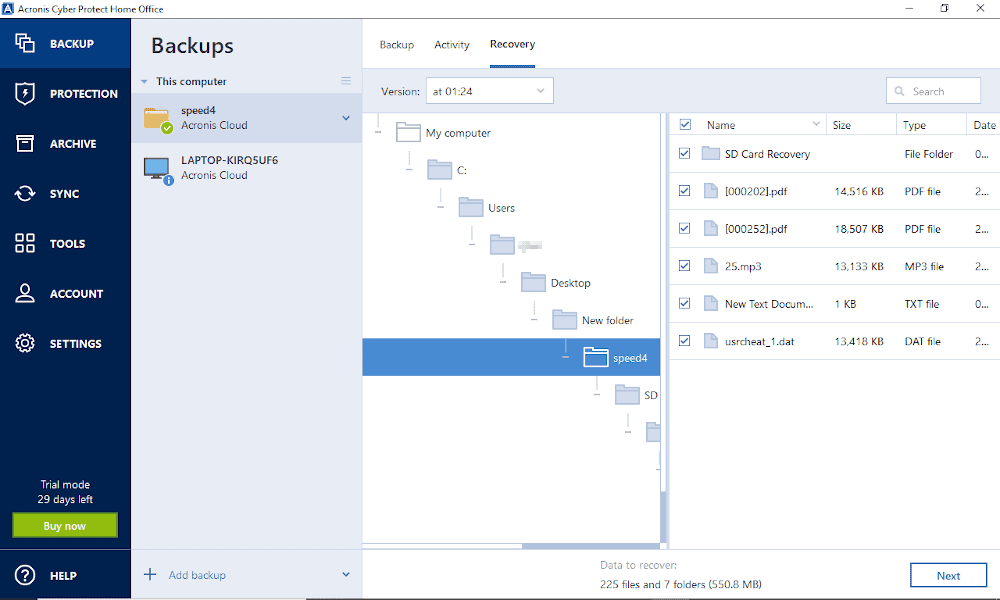This screenshot has width=1000, height=600.
Task: Click the Protection shield icon
Action: (x=25, y=93)
